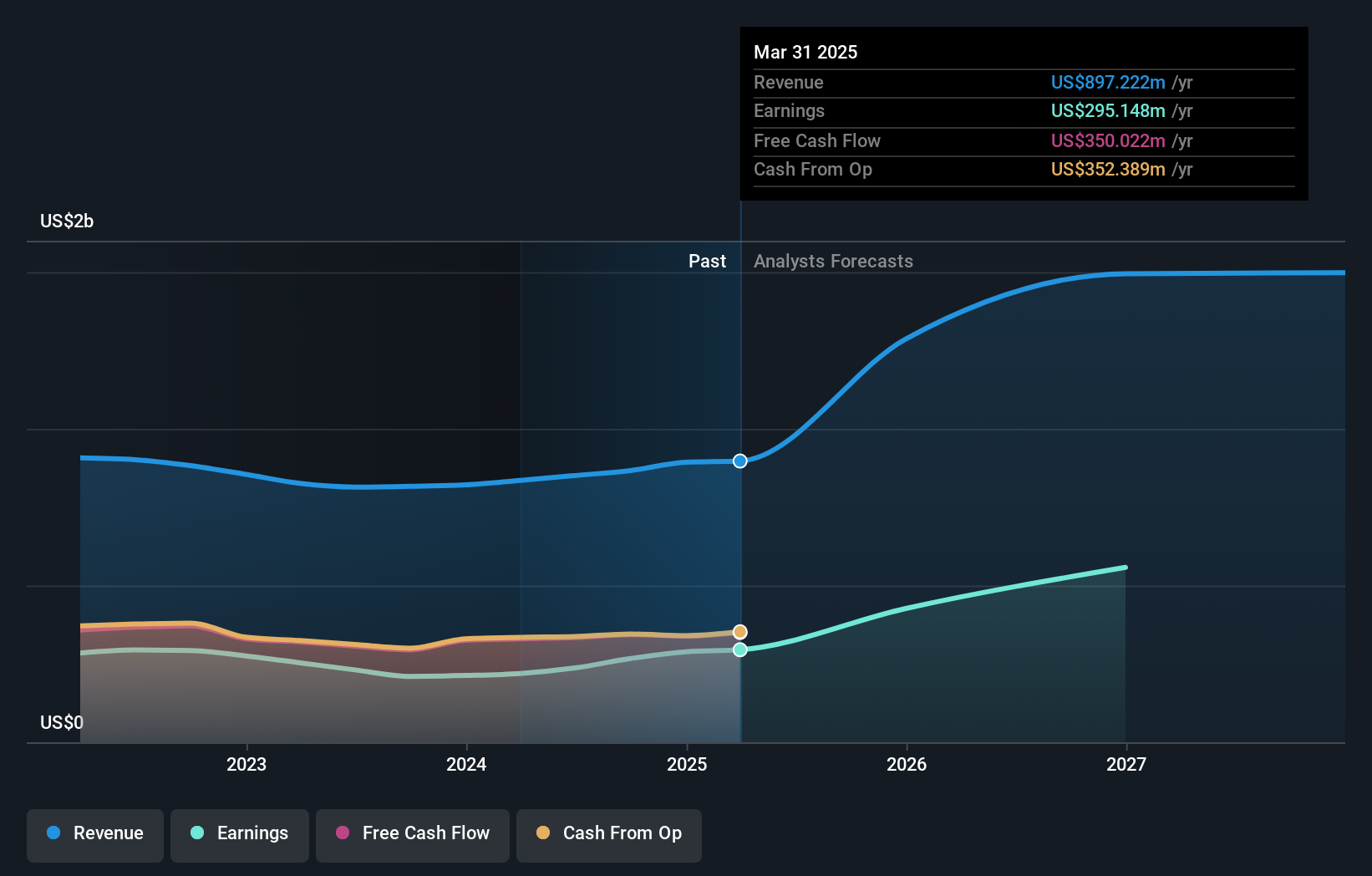The width and height of the screenshot is (1372, 876).
Task: Click the Free Cash Flow value US$350.022m
Action: pos(1108,140)
